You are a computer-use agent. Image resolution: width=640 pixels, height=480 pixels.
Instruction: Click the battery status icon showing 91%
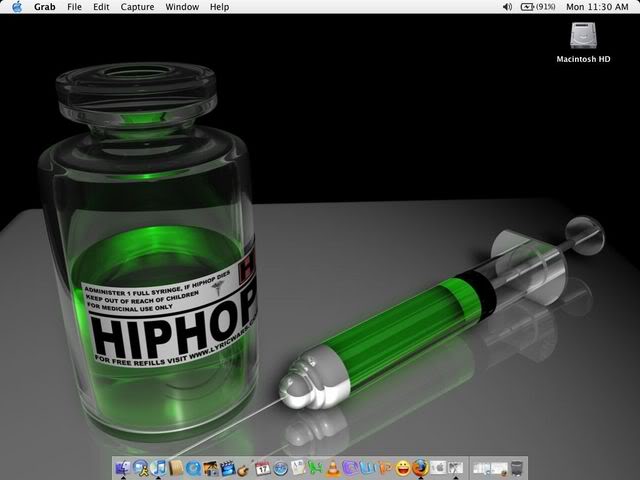coord(538,7)
